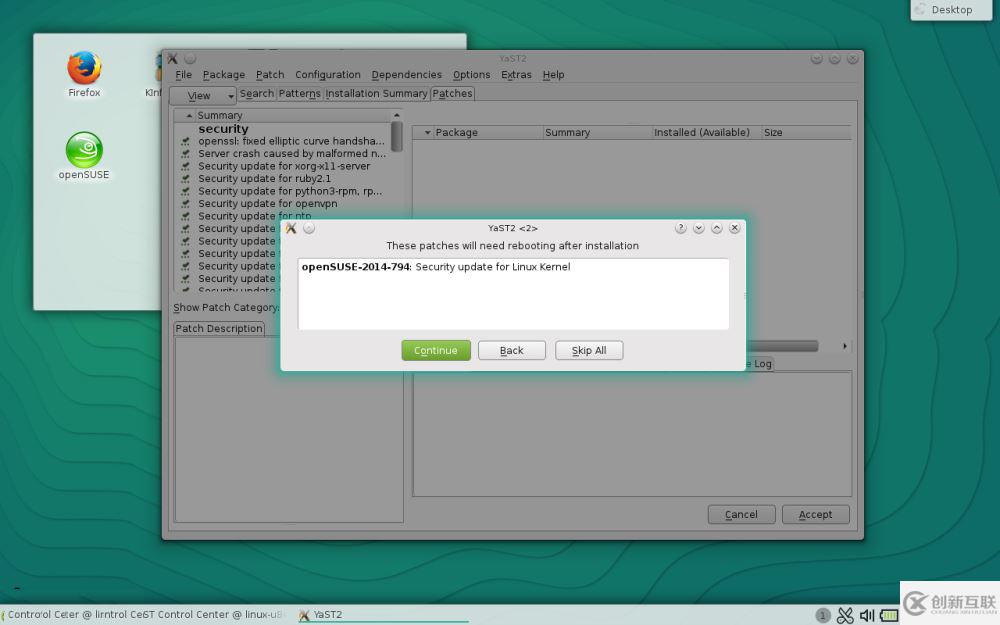Click the patch list vertical scrollbar handle
1000x625 pixels.
pyautogui.click(x=397, y=136)
